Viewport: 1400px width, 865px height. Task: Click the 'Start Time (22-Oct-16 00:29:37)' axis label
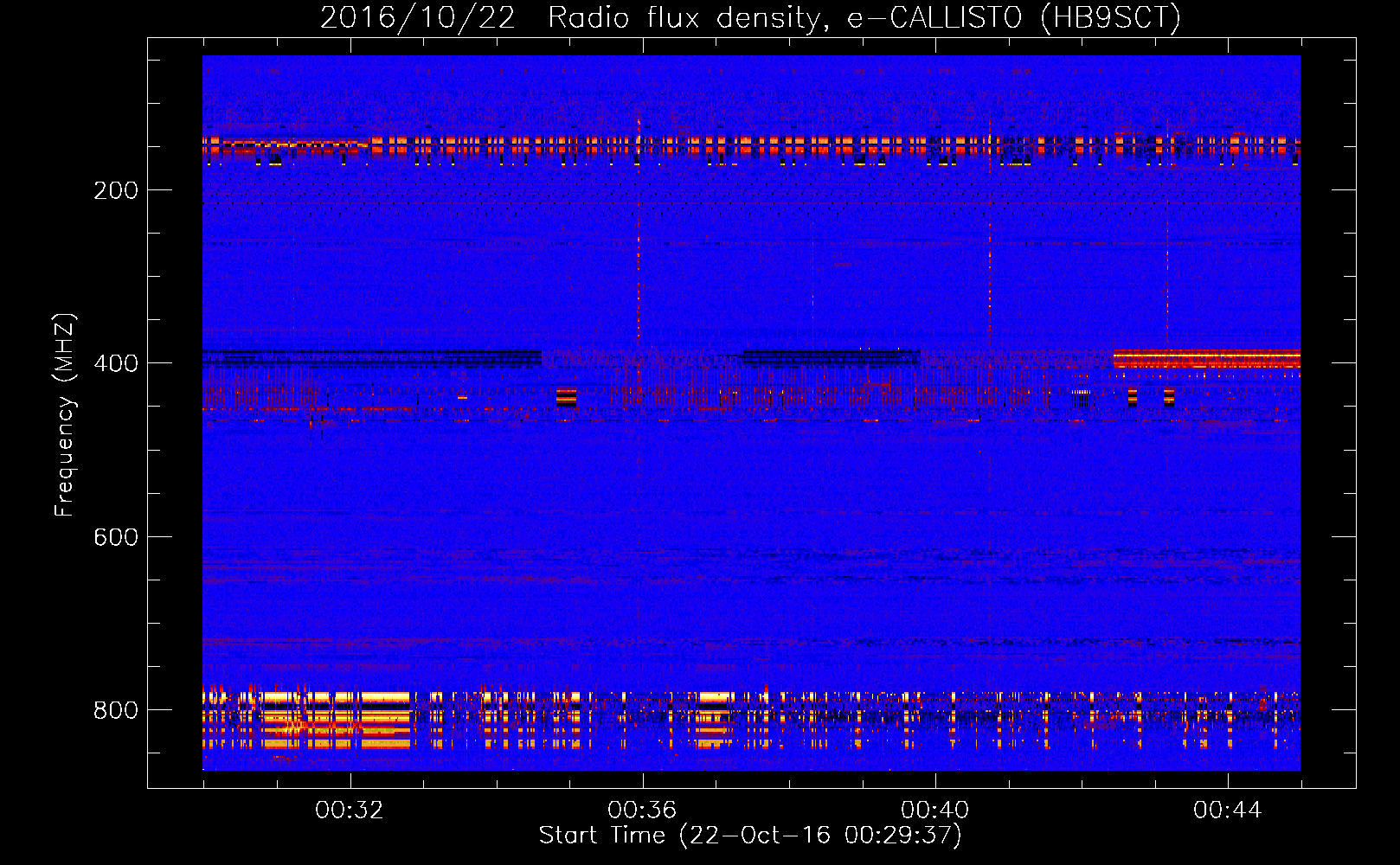coord(750,836)
